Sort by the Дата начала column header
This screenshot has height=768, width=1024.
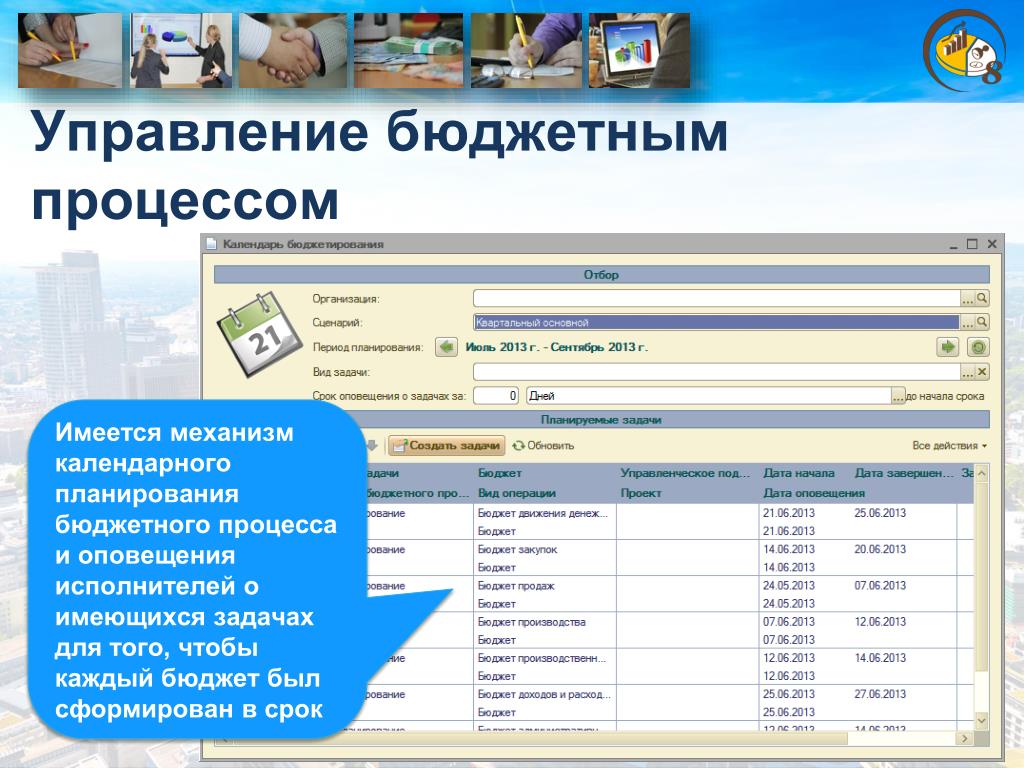coord(798,473)
